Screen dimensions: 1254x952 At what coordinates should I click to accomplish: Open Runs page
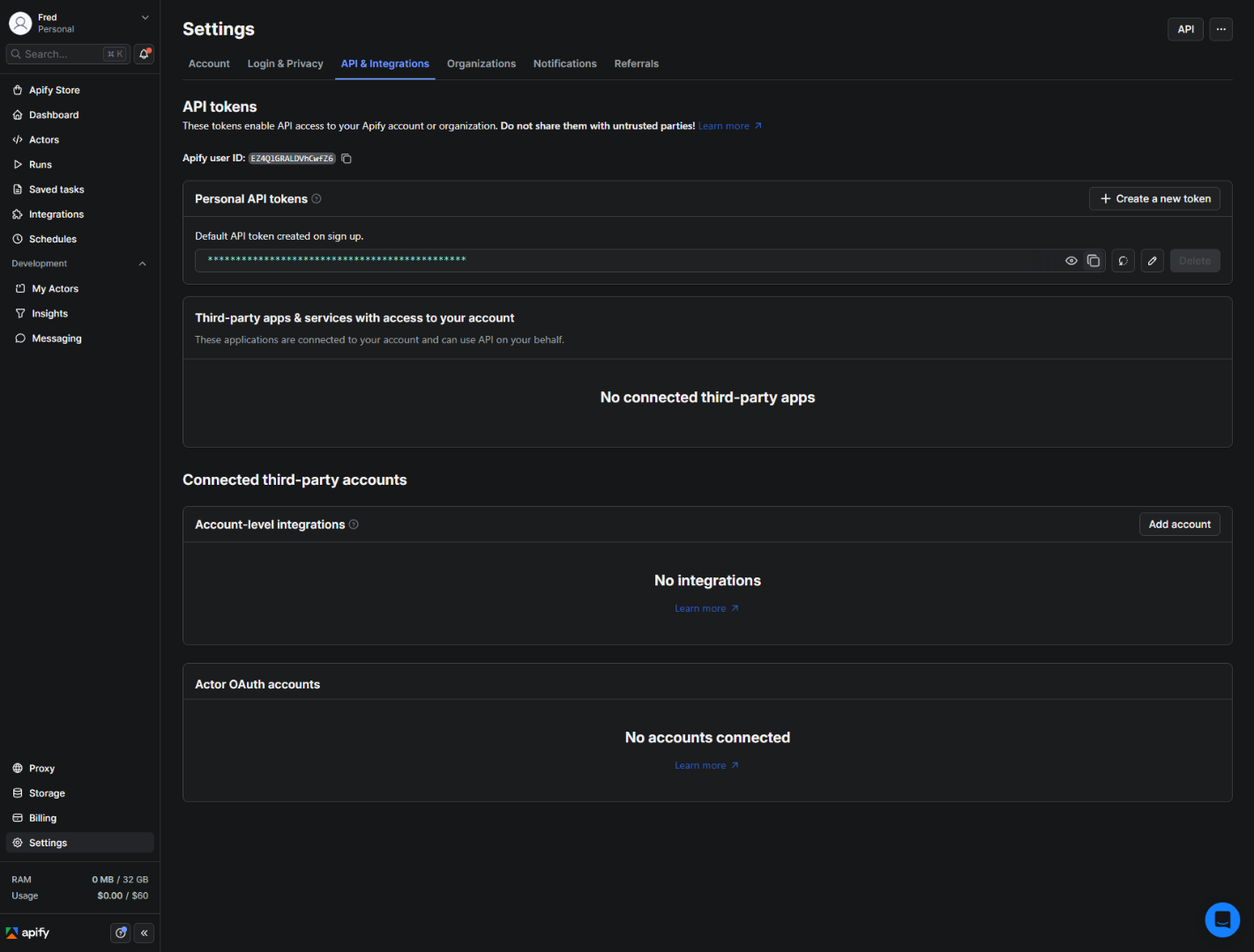point(80,164)
